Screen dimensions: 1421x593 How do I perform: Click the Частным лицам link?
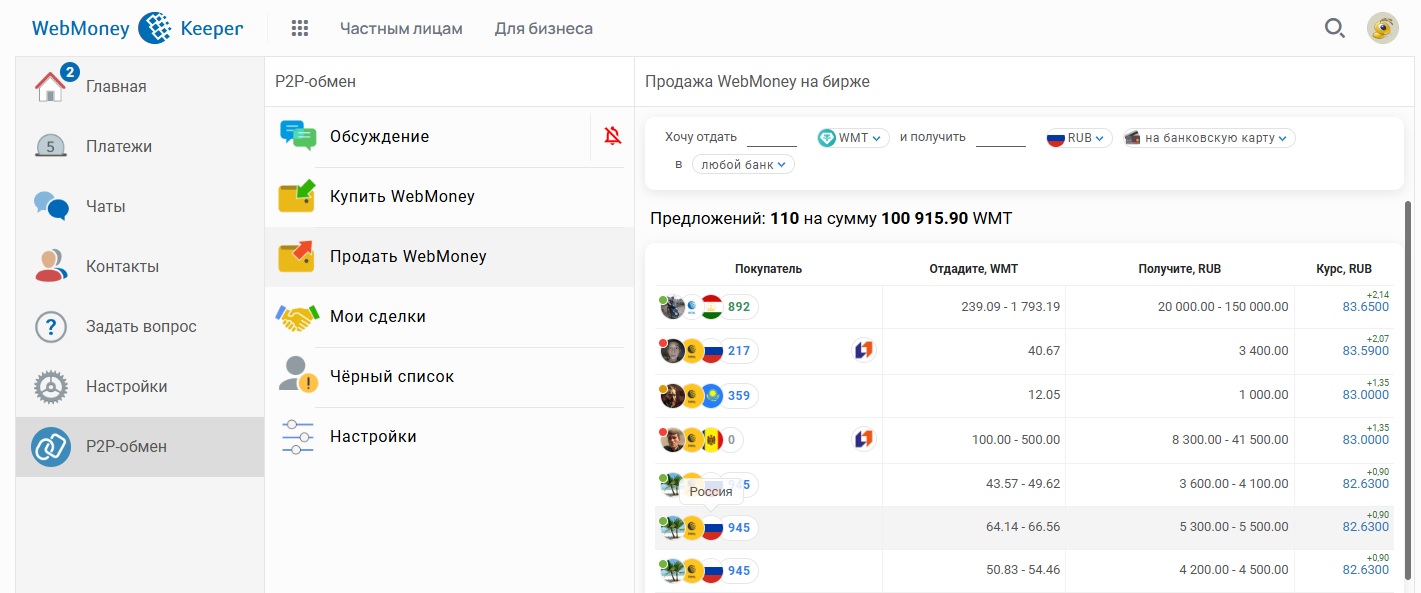(x=401, y=28)
